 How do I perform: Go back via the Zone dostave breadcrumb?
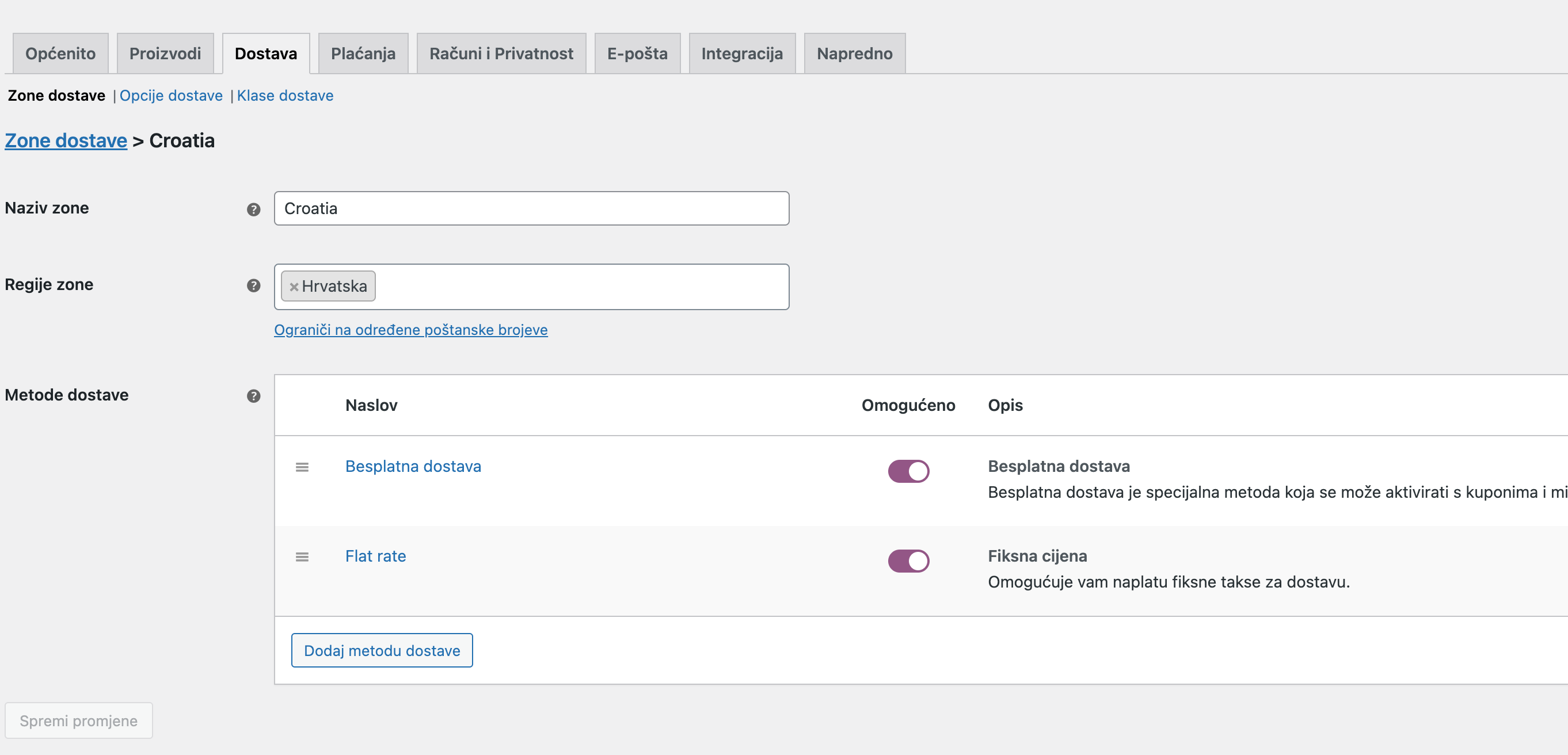[x=66, y=140]
